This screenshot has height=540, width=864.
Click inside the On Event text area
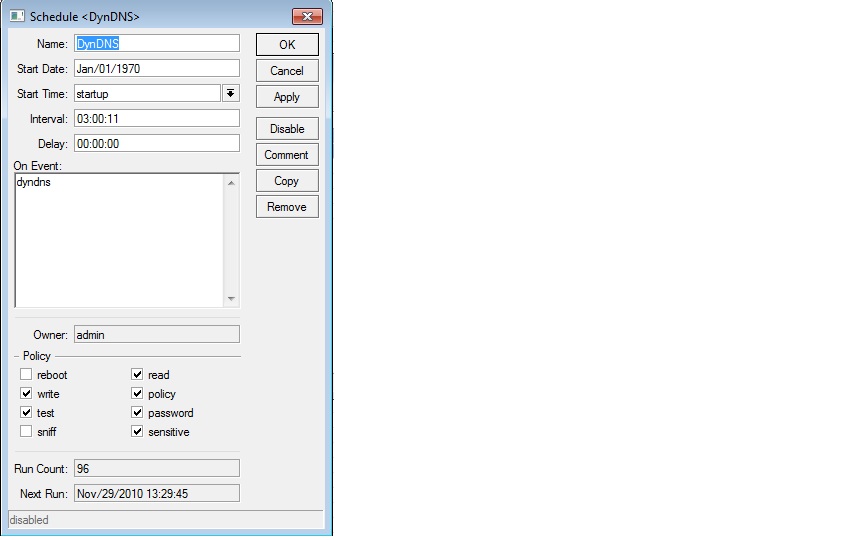(120, 241)
